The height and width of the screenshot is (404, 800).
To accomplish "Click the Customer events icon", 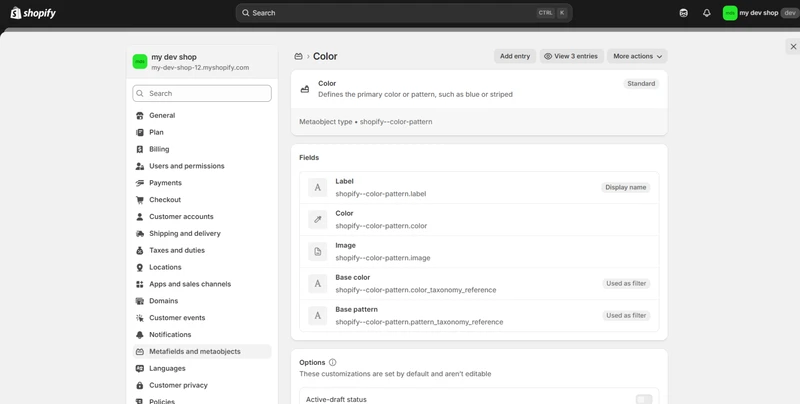I will click(140, 318).
